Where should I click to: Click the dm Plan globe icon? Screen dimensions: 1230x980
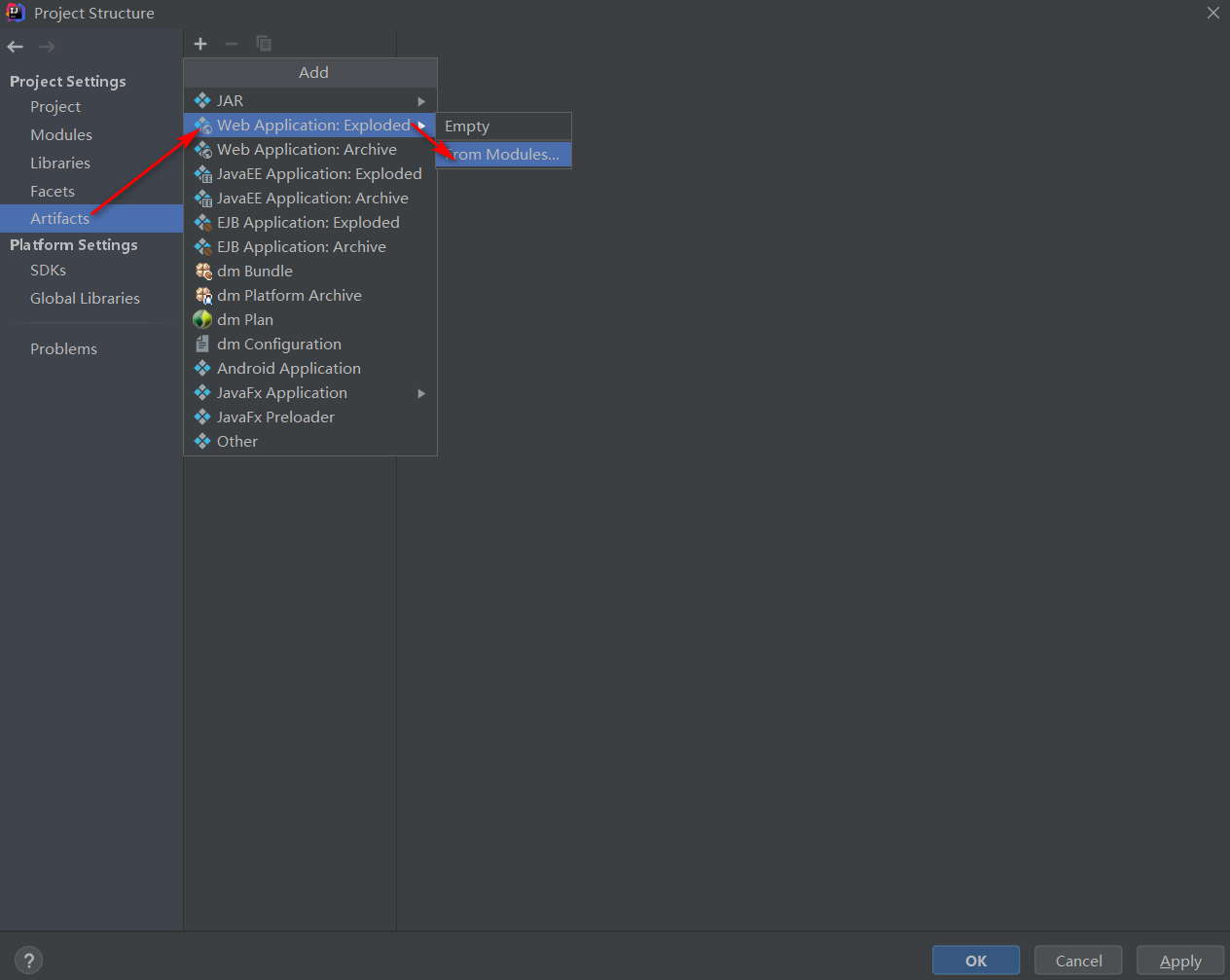(x=202, y=320)
